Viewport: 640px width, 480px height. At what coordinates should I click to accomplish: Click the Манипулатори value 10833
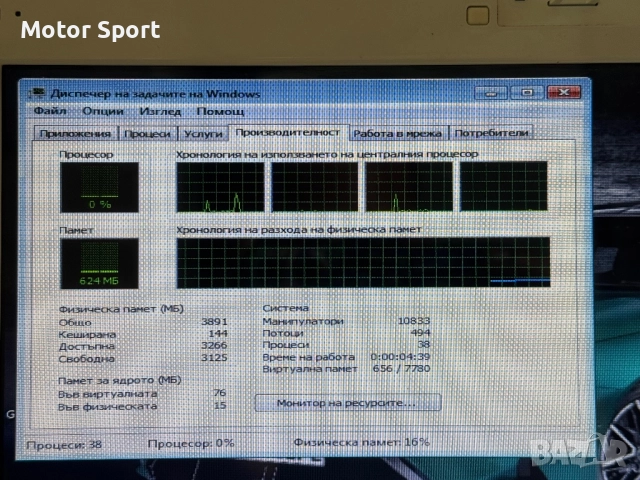[414, 321]
